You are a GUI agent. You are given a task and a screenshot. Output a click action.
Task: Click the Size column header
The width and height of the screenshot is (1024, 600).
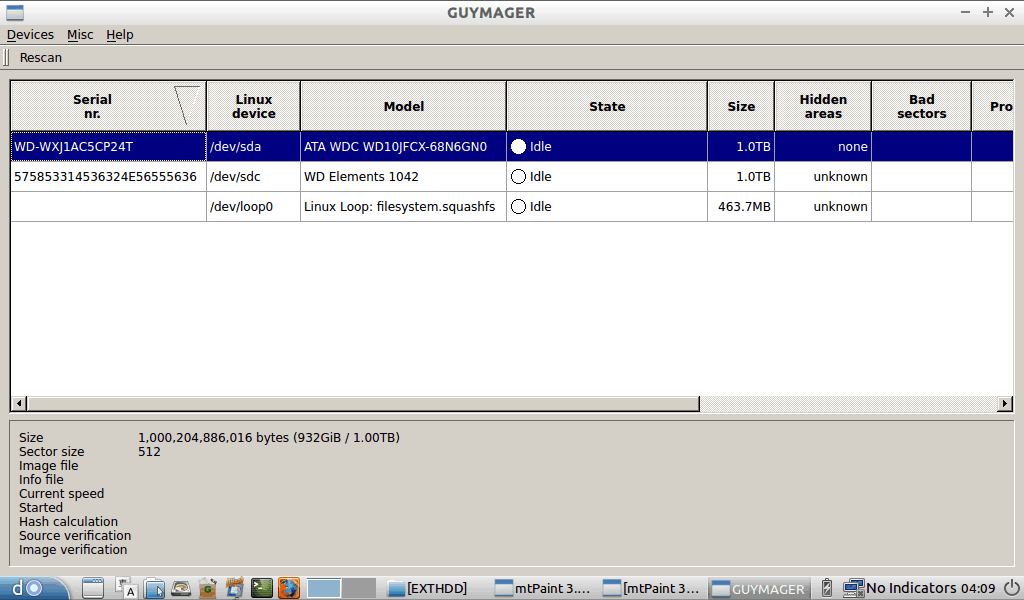(x=741, y=106)
